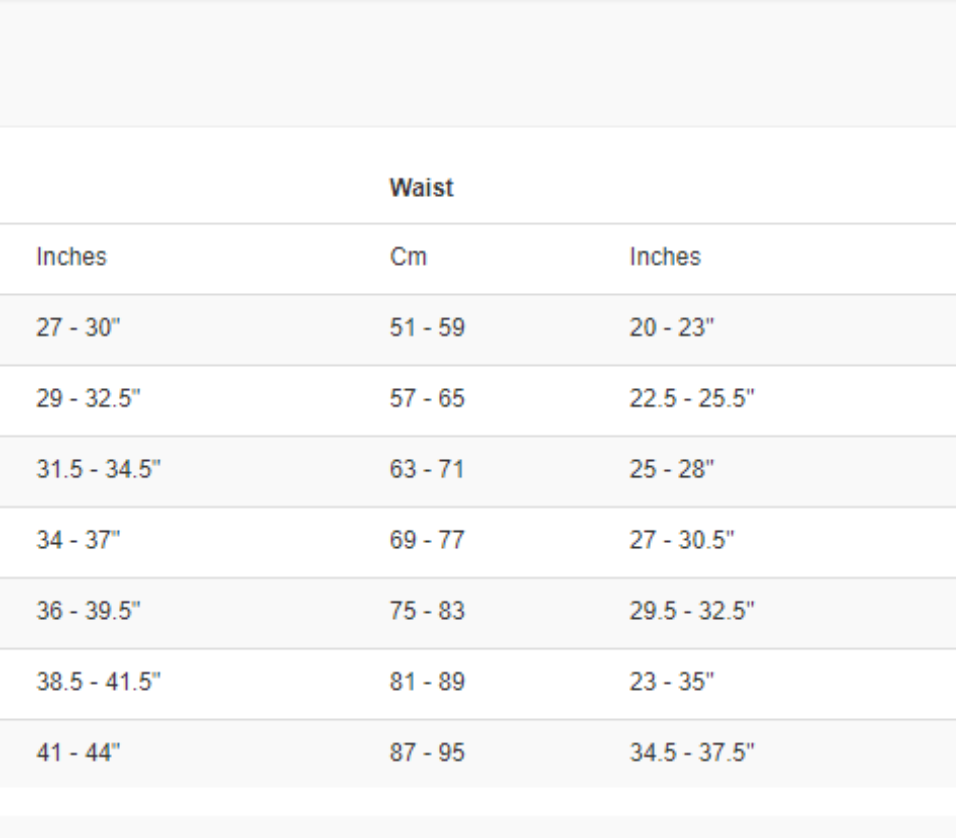Click the 27 - 30.5" waist cell
Screen dimensions: 956x838
682,541
